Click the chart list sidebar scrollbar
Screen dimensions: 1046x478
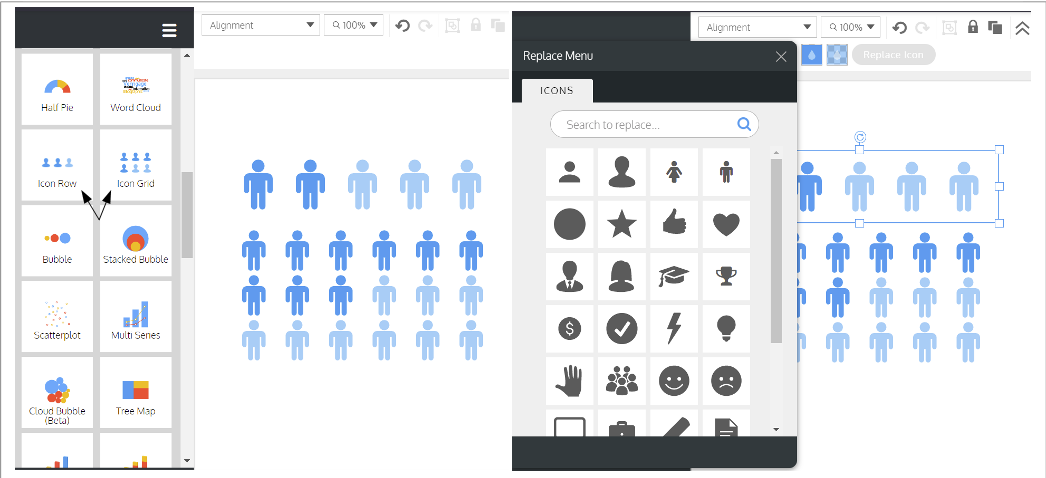187,215
